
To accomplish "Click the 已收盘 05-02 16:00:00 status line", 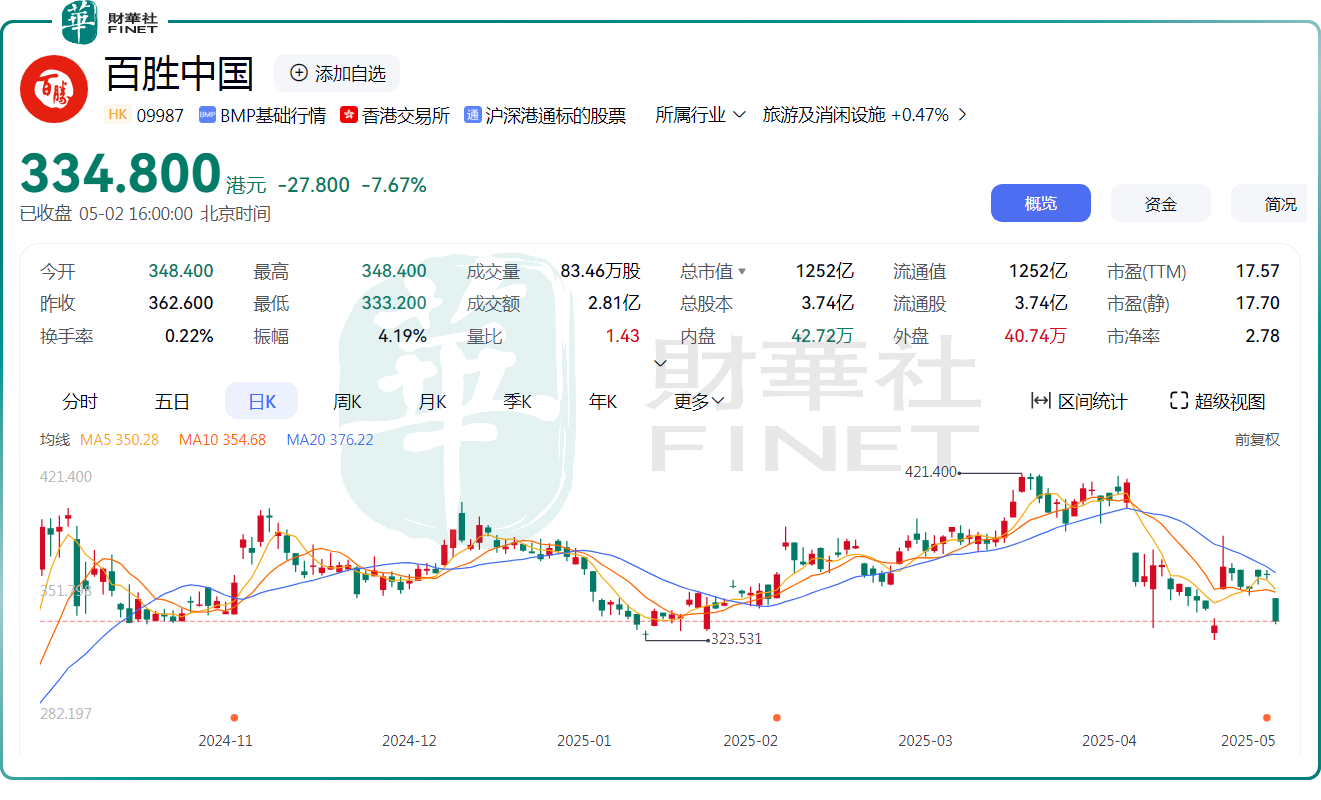I will click(145, 214).
